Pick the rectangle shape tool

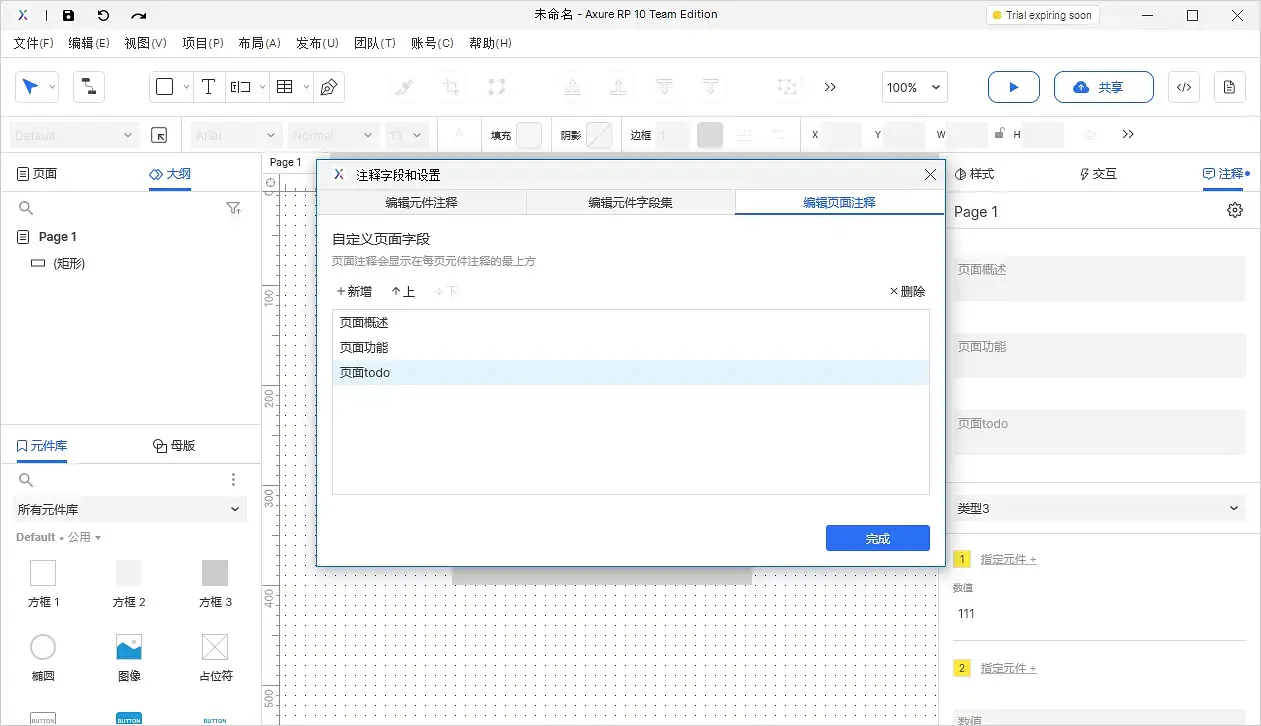pos(164,87)
